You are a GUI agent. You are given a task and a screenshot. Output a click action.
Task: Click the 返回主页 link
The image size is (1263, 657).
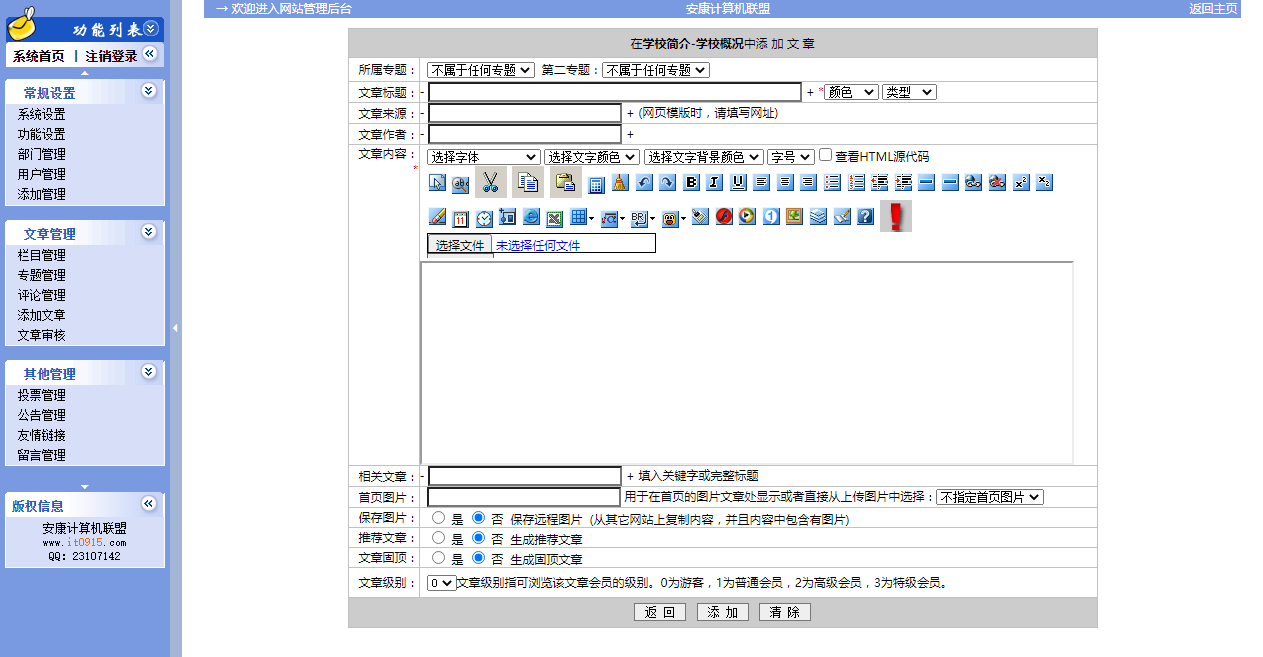(1212, 9)
